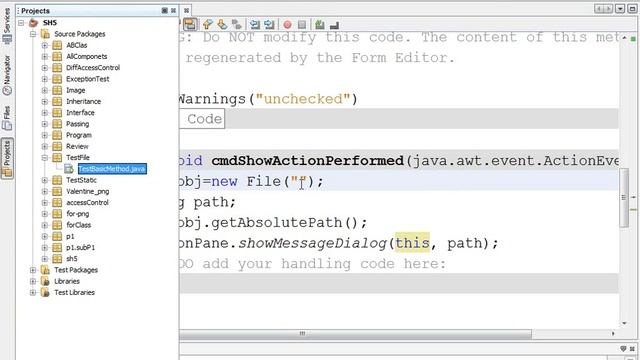Image resolution: width=640 pixels, height=360 pixels.
Task: Collapse the TestFile package
Action: point(45,158)
